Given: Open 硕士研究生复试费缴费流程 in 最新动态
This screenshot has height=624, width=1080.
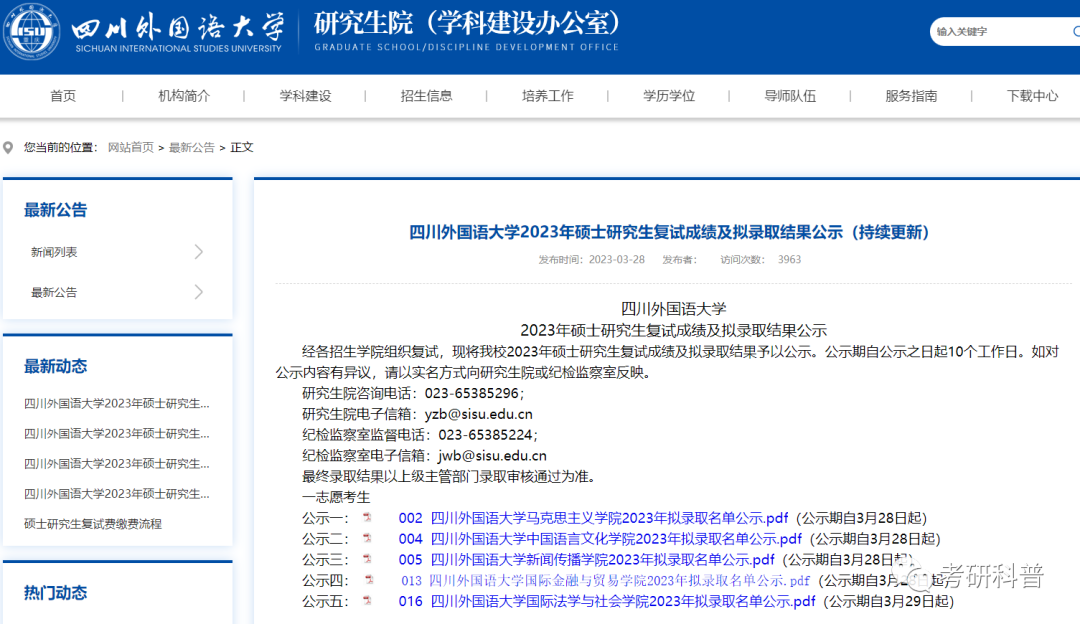Looking at the screenshot, I should coord(93,523).
